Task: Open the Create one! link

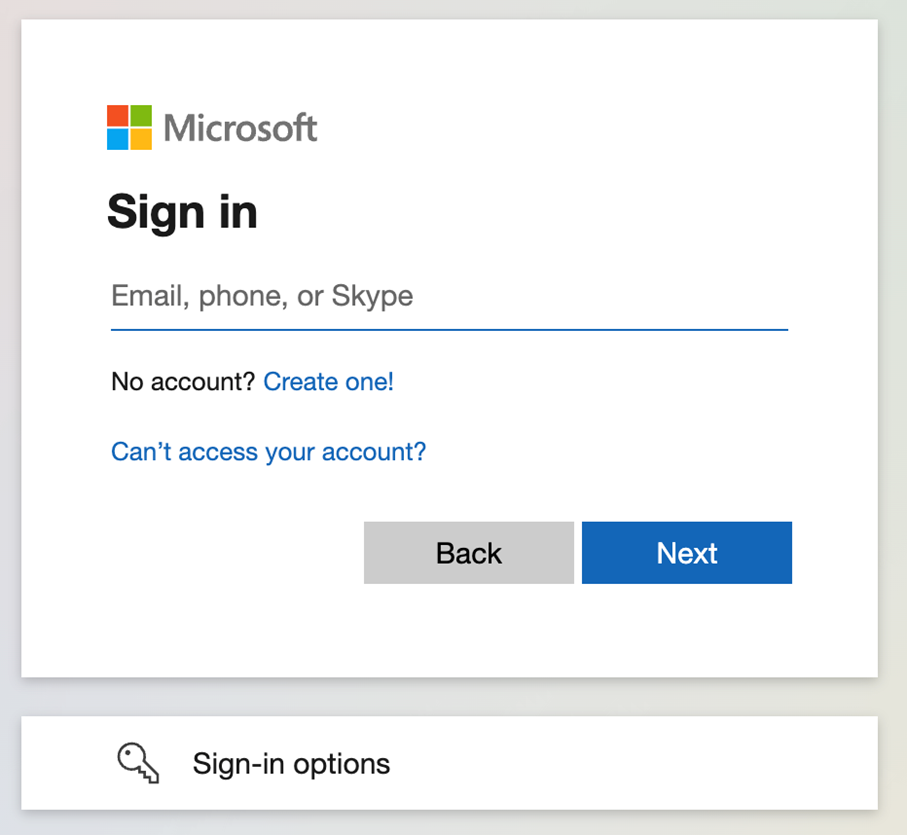Action: click(x=329, y=382)
